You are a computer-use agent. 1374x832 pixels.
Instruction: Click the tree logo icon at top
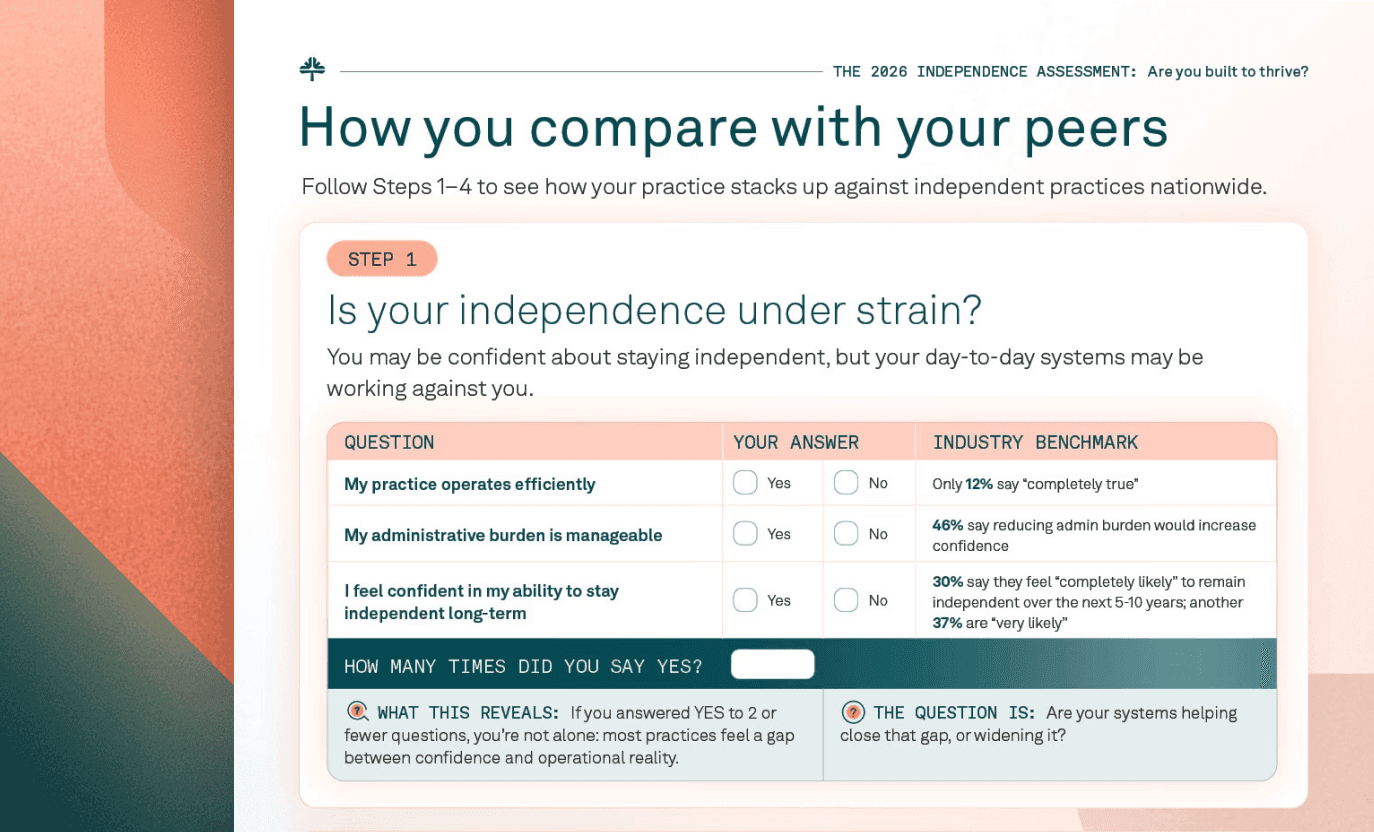pos(312,70)
